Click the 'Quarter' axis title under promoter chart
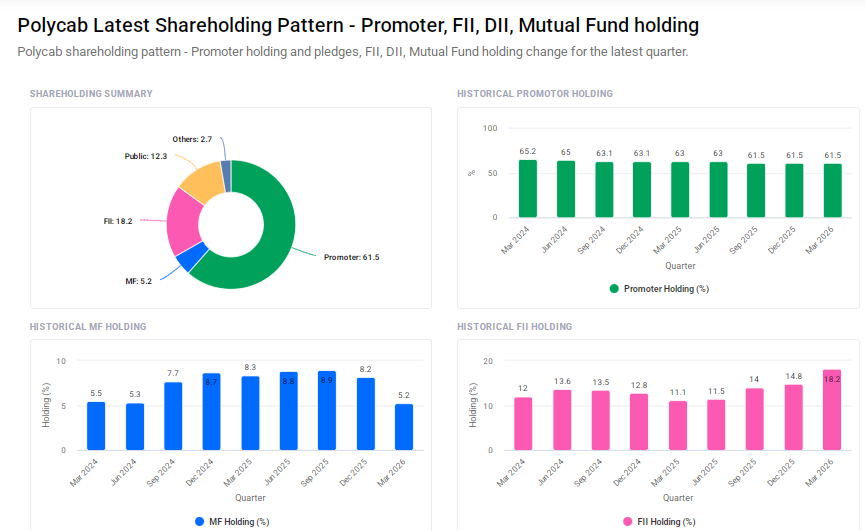Image resolution: width=865 pixels, height=531 pixels. coord(680,266)
